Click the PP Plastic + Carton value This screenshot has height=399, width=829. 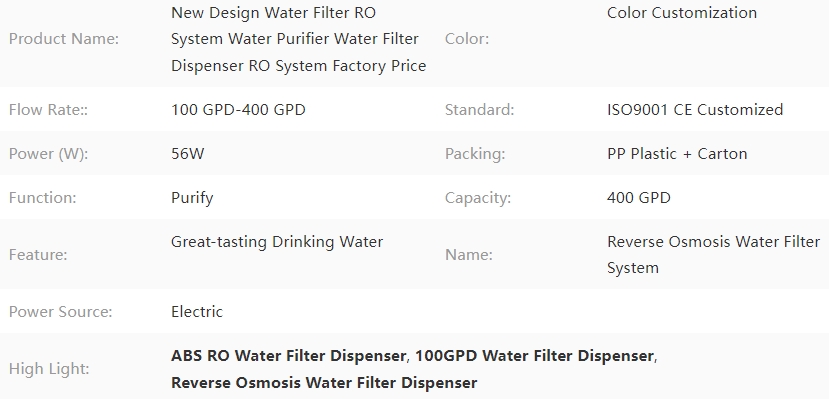pos(677,153)
